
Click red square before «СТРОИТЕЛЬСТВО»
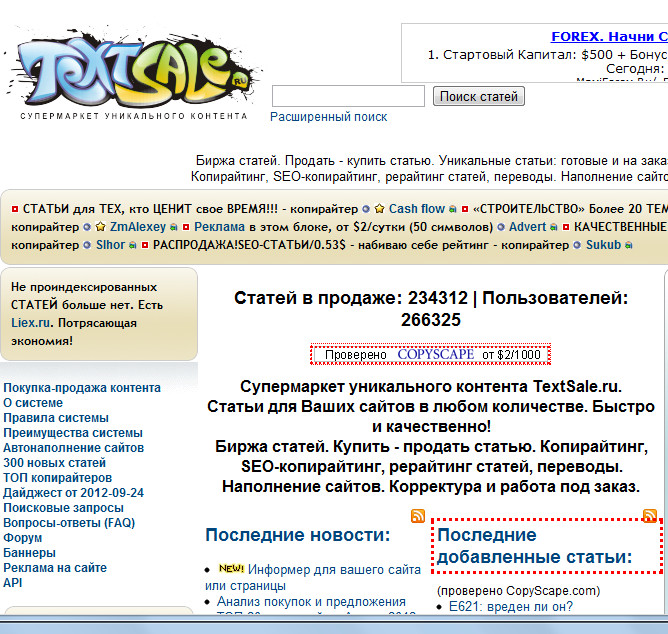tap(465, 209)
